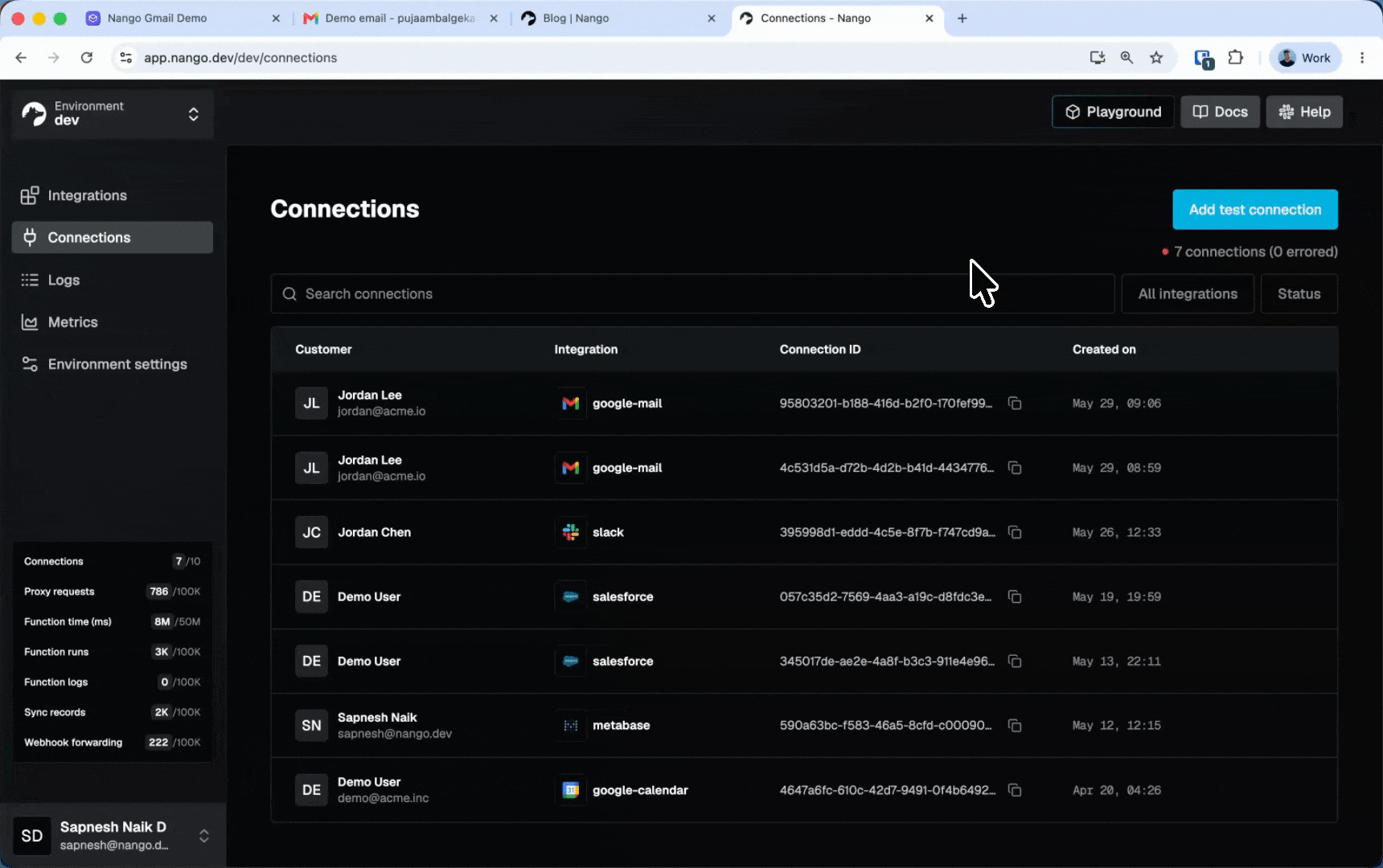This screenshot has width=1383, height=868.
Task: Click the Connection ID column header
Action: click(820, 350)
